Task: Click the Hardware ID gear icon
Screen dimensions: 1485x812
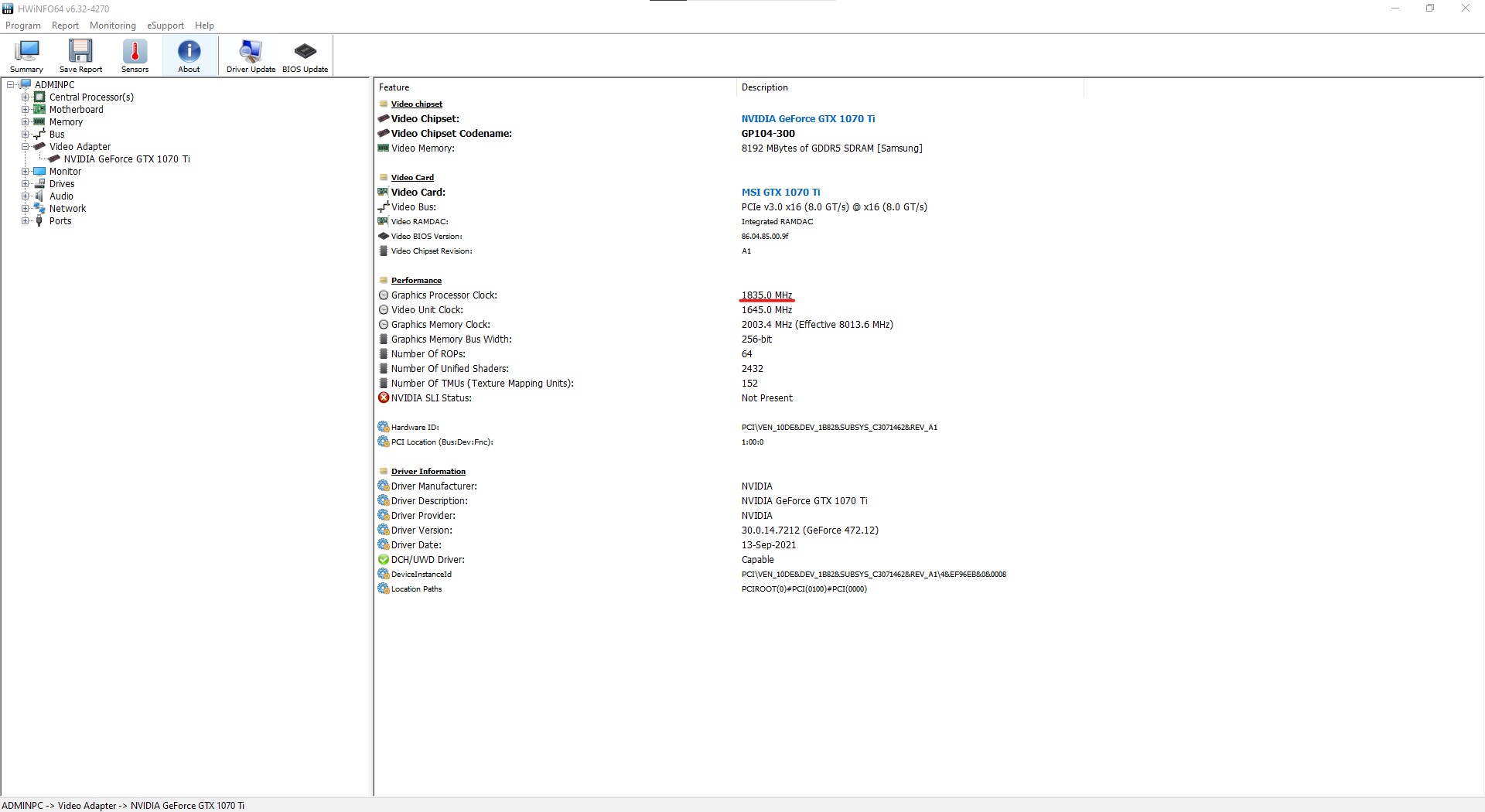Action: [384, 427]
